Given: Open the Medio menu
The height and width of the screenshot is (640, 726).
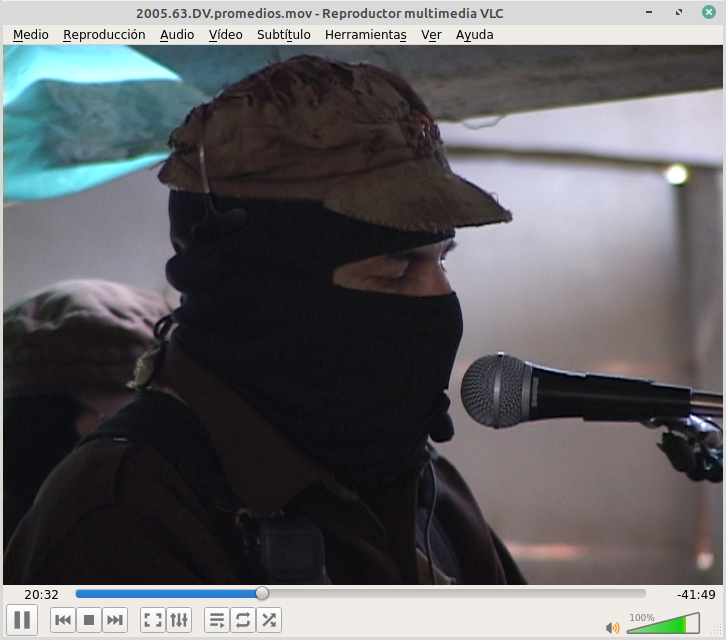Looking at the screenshot, I should click(x=30, y=34).
